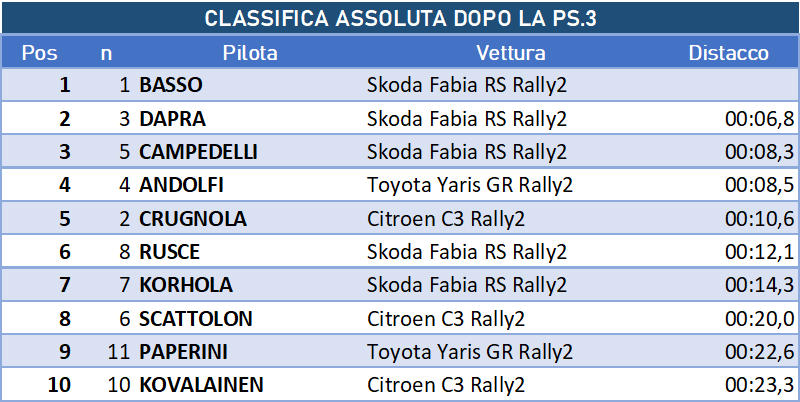800x402 pixels.
Task: Click the DAPRA driver name
Action: pos(172,119)
